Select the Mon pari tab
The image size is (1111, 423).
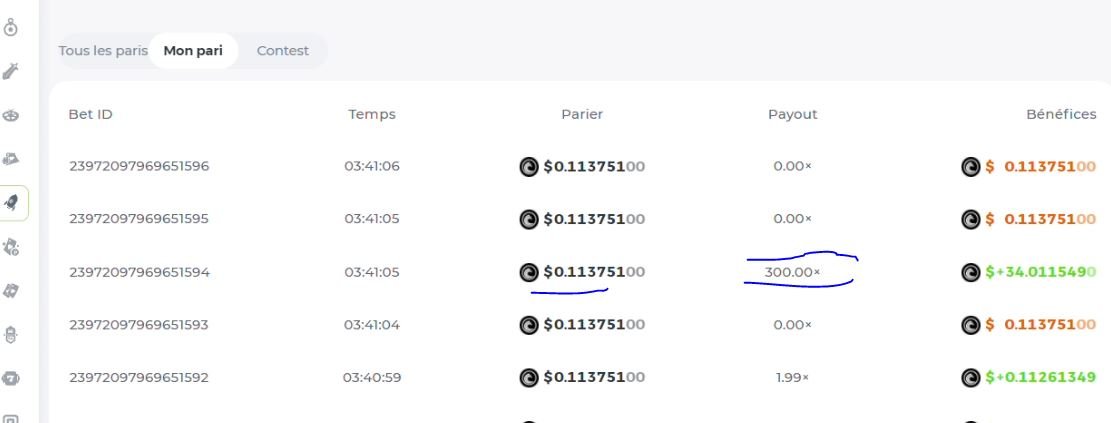click(193, 51)
